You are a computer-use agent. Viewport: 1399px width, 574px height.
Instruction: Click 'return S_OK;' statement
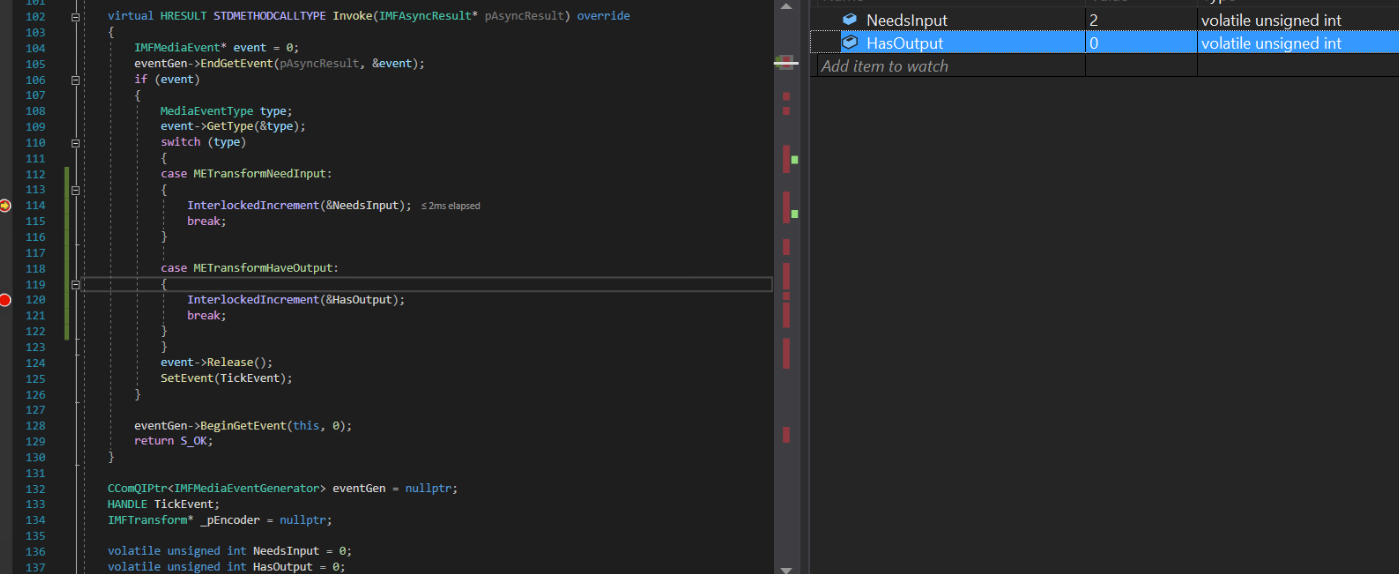pyautogui.click(x=174, y=442)
